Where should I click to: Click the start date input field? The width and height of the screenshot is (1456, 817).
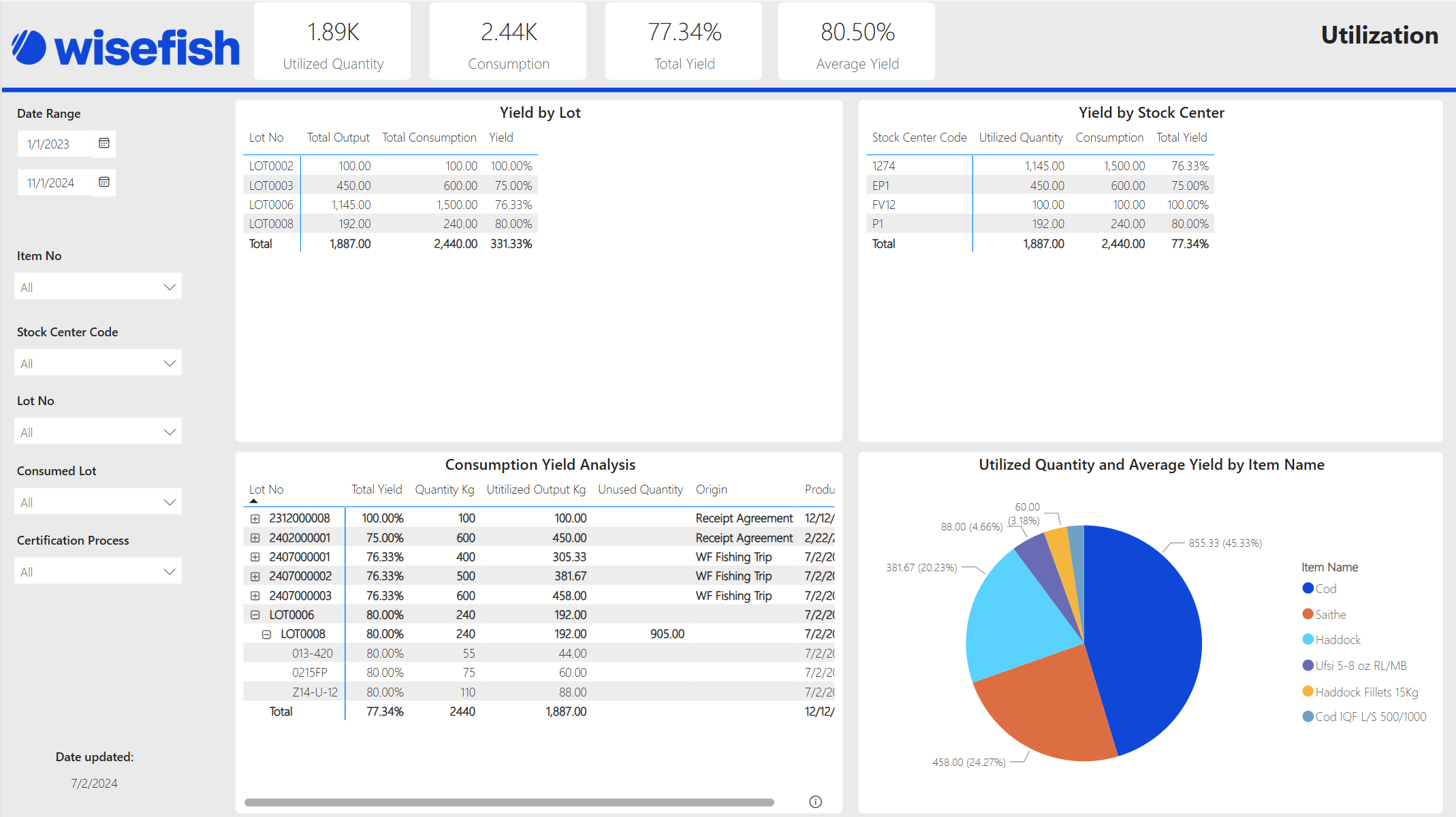[56, 144]
